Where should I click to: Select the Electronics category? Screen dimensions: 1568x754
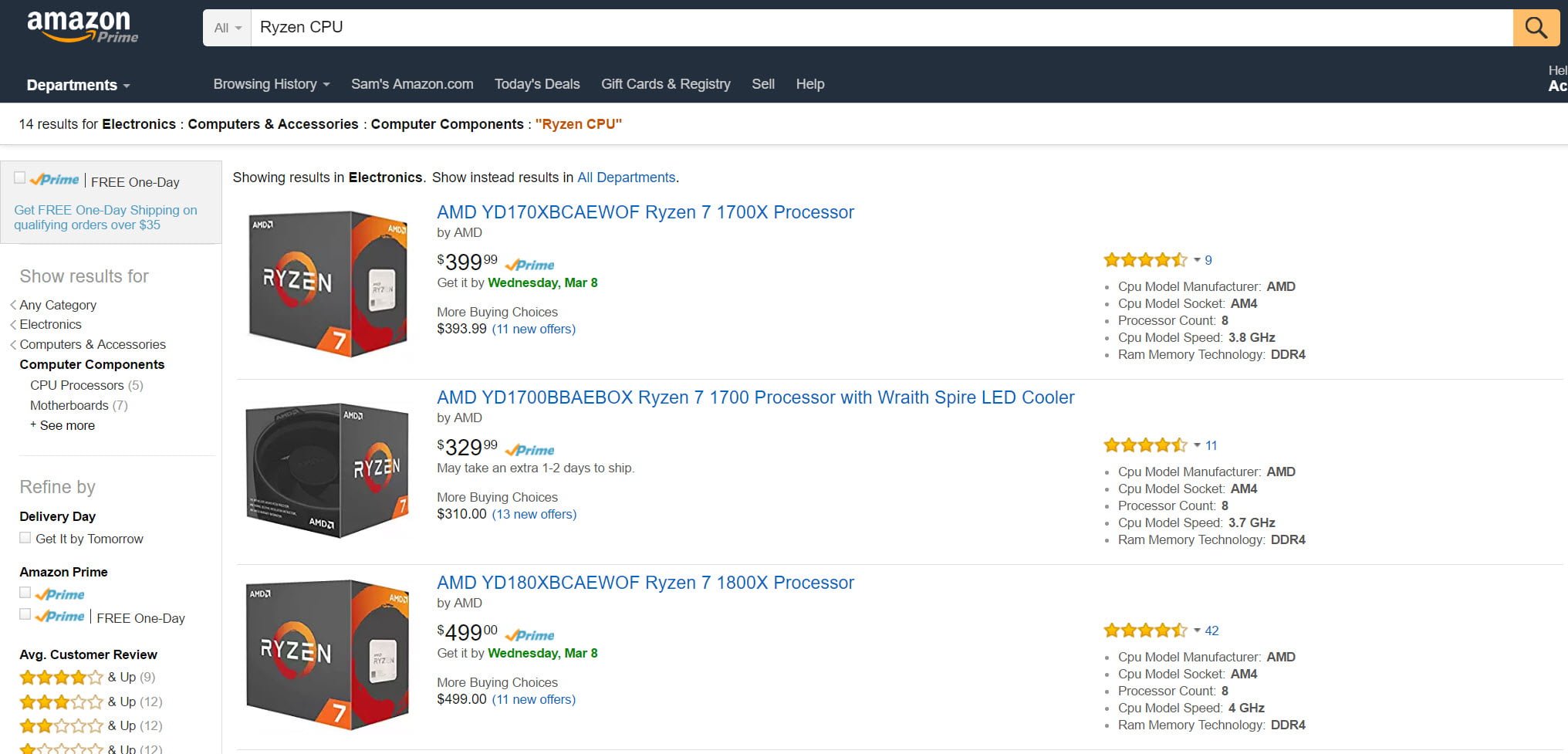(x=50, y=324)
